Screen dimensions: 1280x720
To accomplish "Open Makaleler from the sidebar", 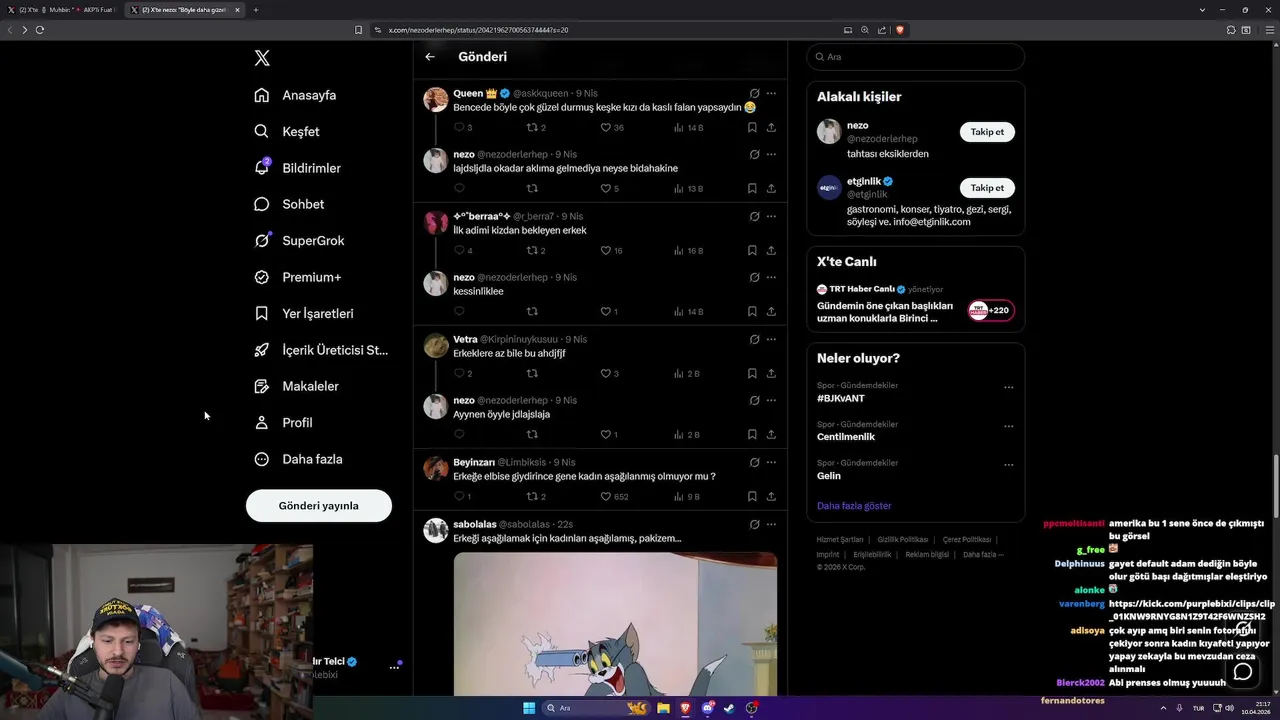I will click(x=296, y=386).
